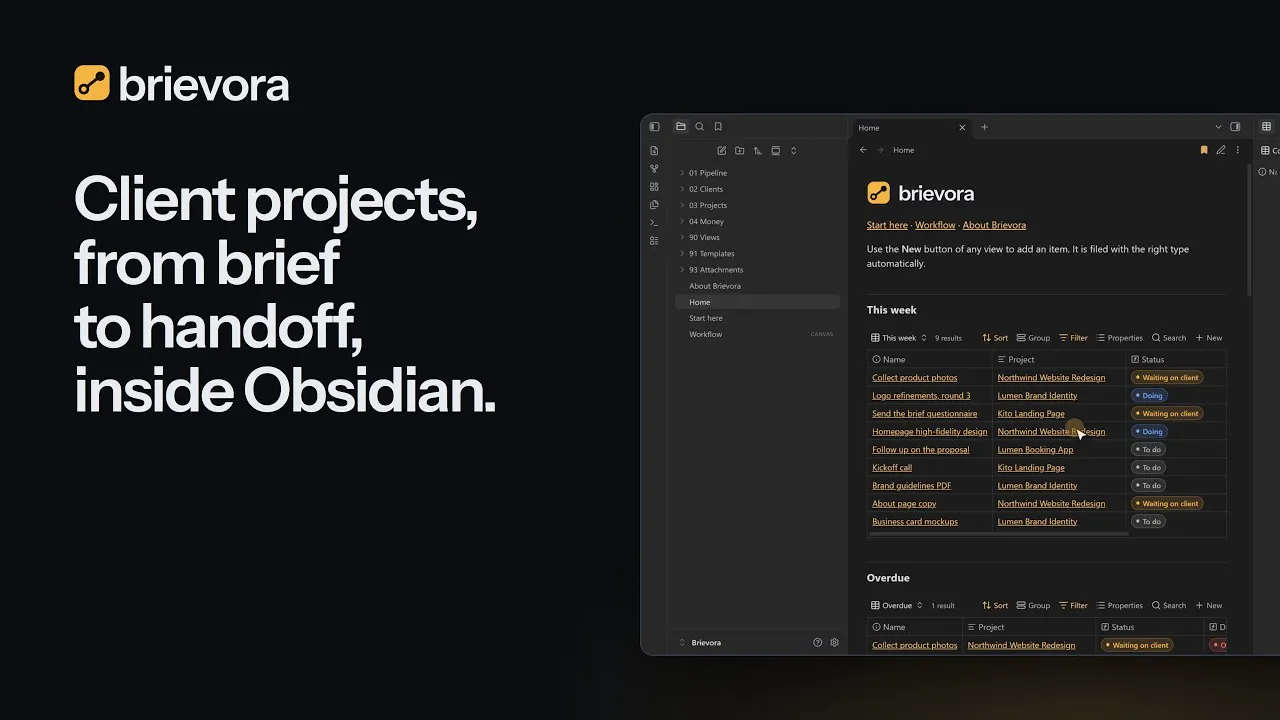Viewport: 1280px width, 720px height.
Task: Click the new note pencil icon
Action: point(722,151)
